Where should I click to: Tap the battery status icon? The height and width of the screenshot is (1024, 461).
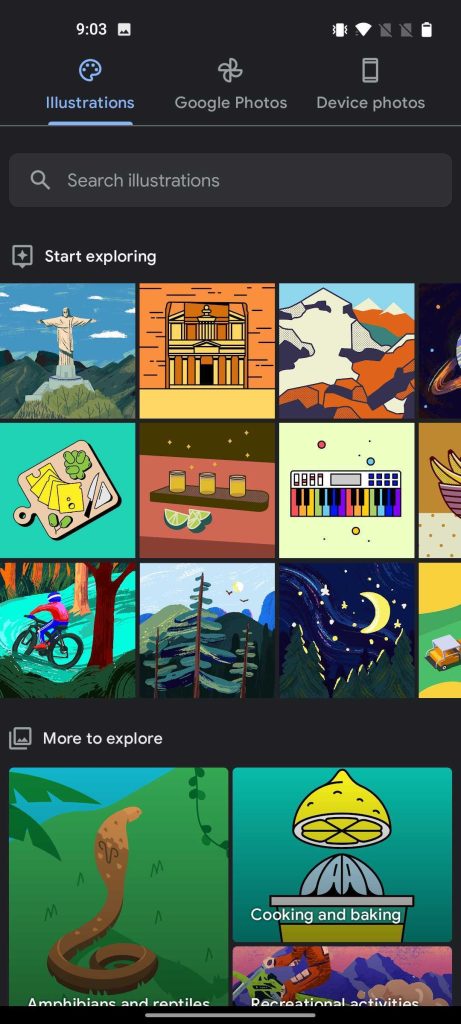[426, 29]
